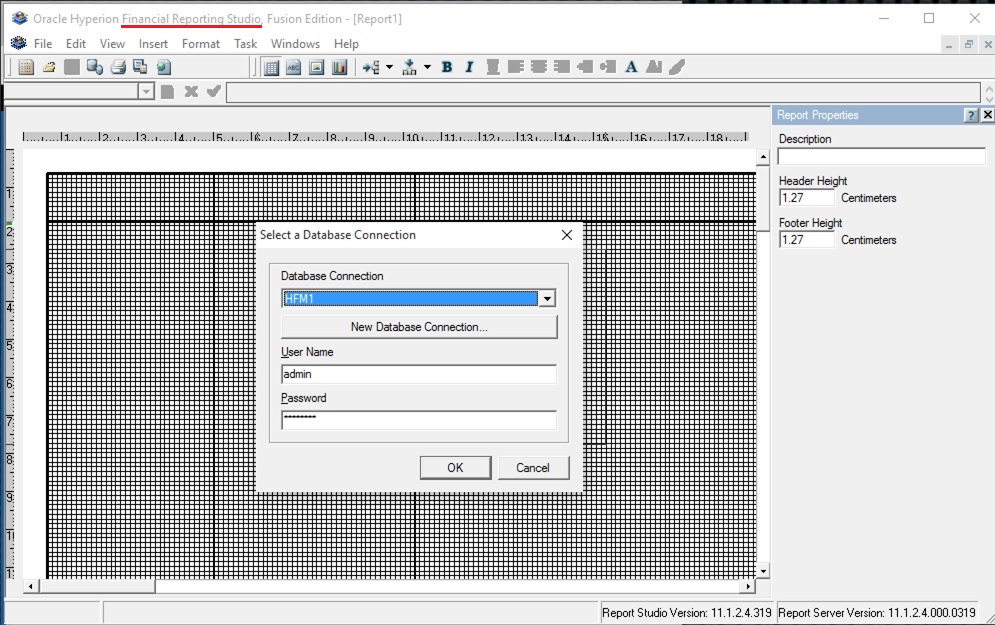Close the Select a Database Connection dialog
The width and height of the screenshot is (995, 625).
[567, 235]
